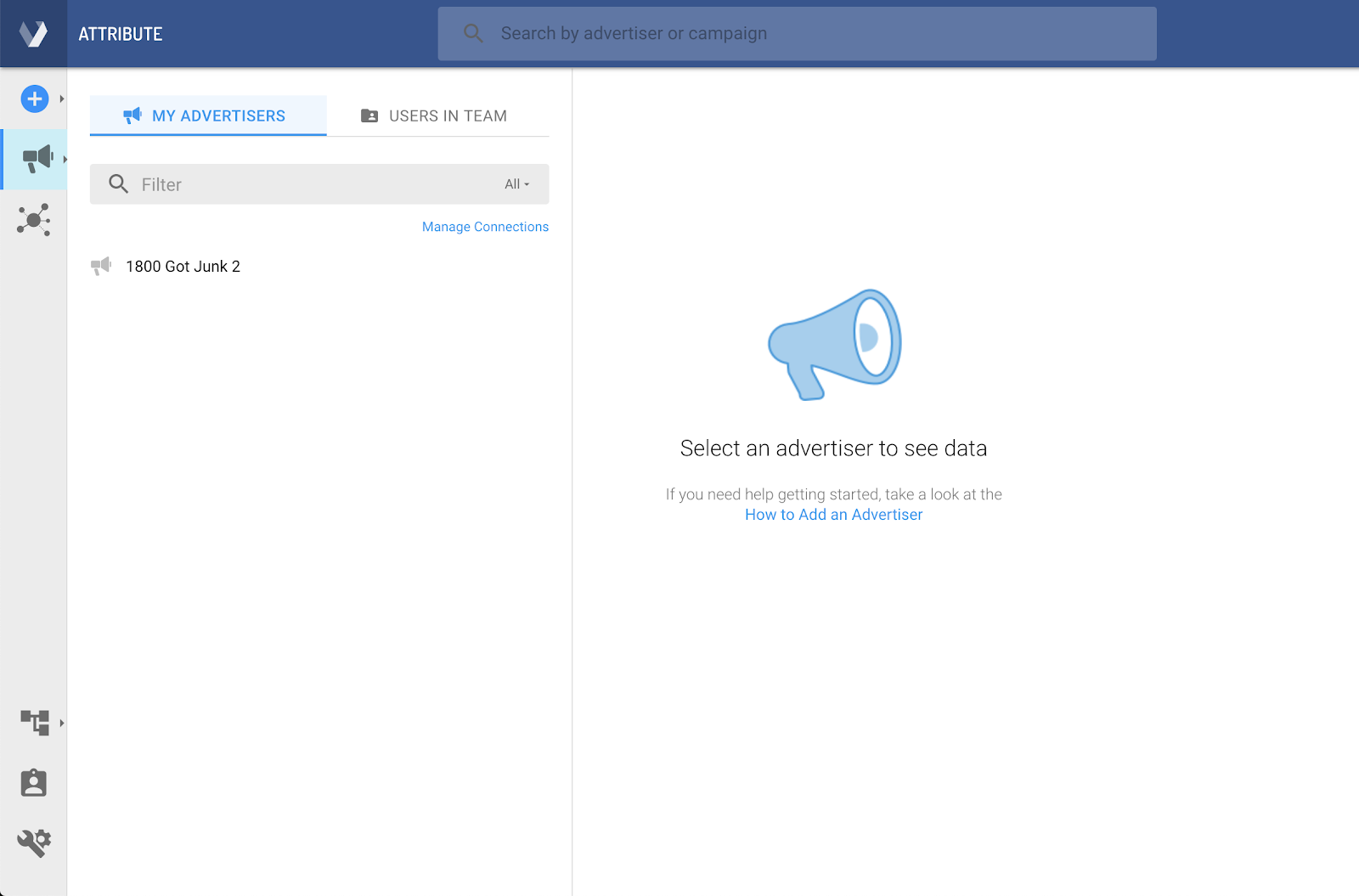Image resolution: width=1359 pixels, height=896 pixels.
Task: Open the How to Add an Advertiser guide
Action: point(832,514)
